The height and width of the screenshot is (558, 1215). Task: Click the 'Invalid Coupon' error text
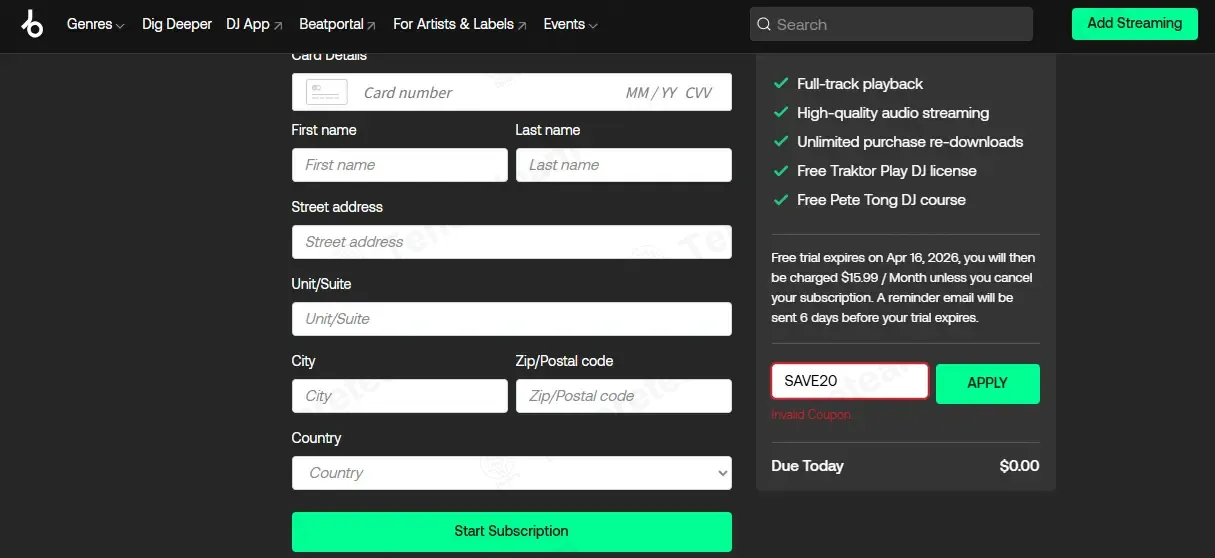coord(811,415)
